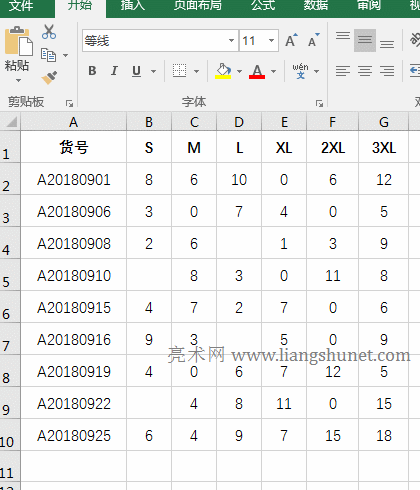The height and width of the screenshot is (490, 420).
Task: Toggle middle vertical alignment
Action: point(365,40)
